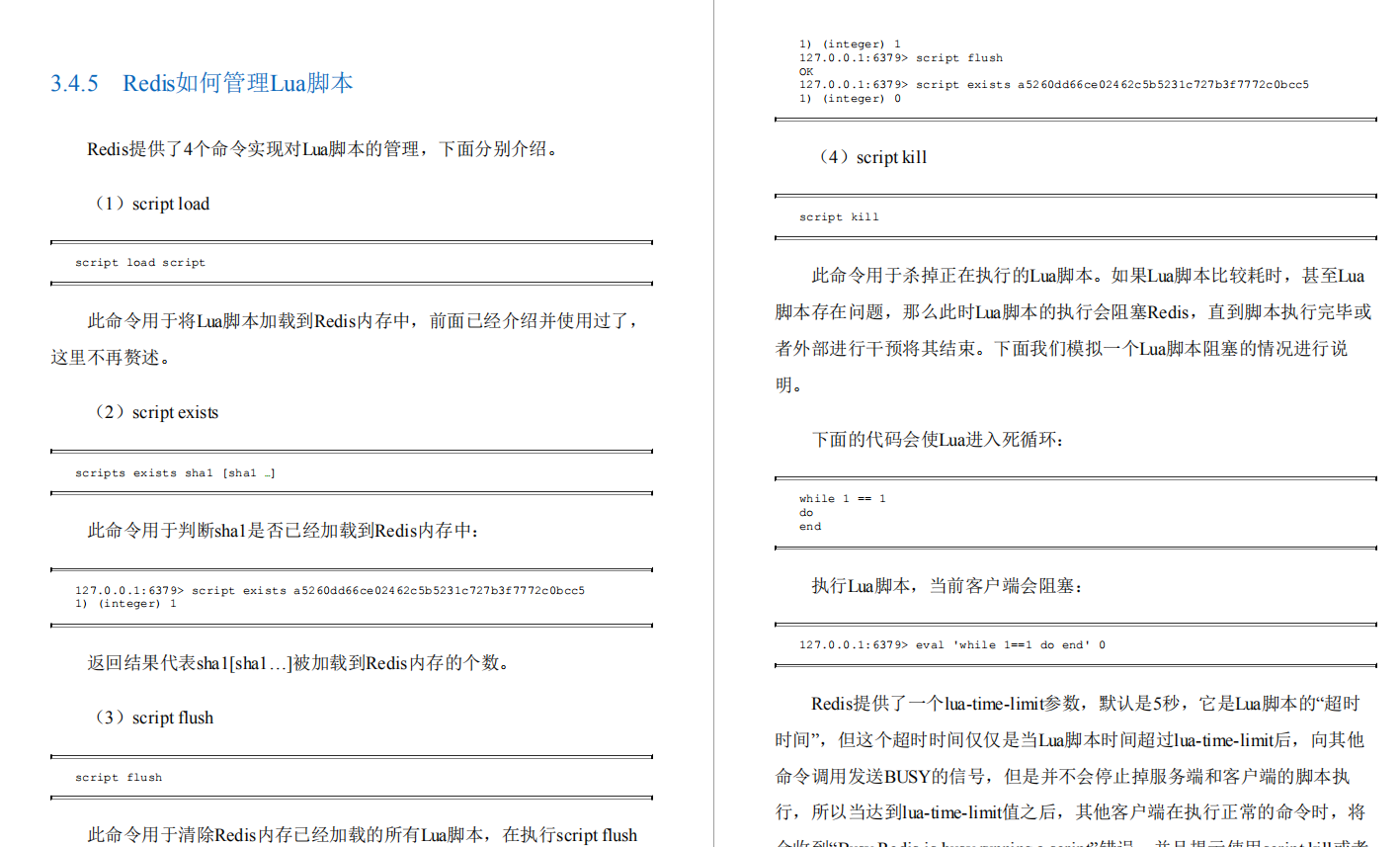Click the "OK" output line on the right page
Screen dimensions: 1400x847
(x=806, y=72)
